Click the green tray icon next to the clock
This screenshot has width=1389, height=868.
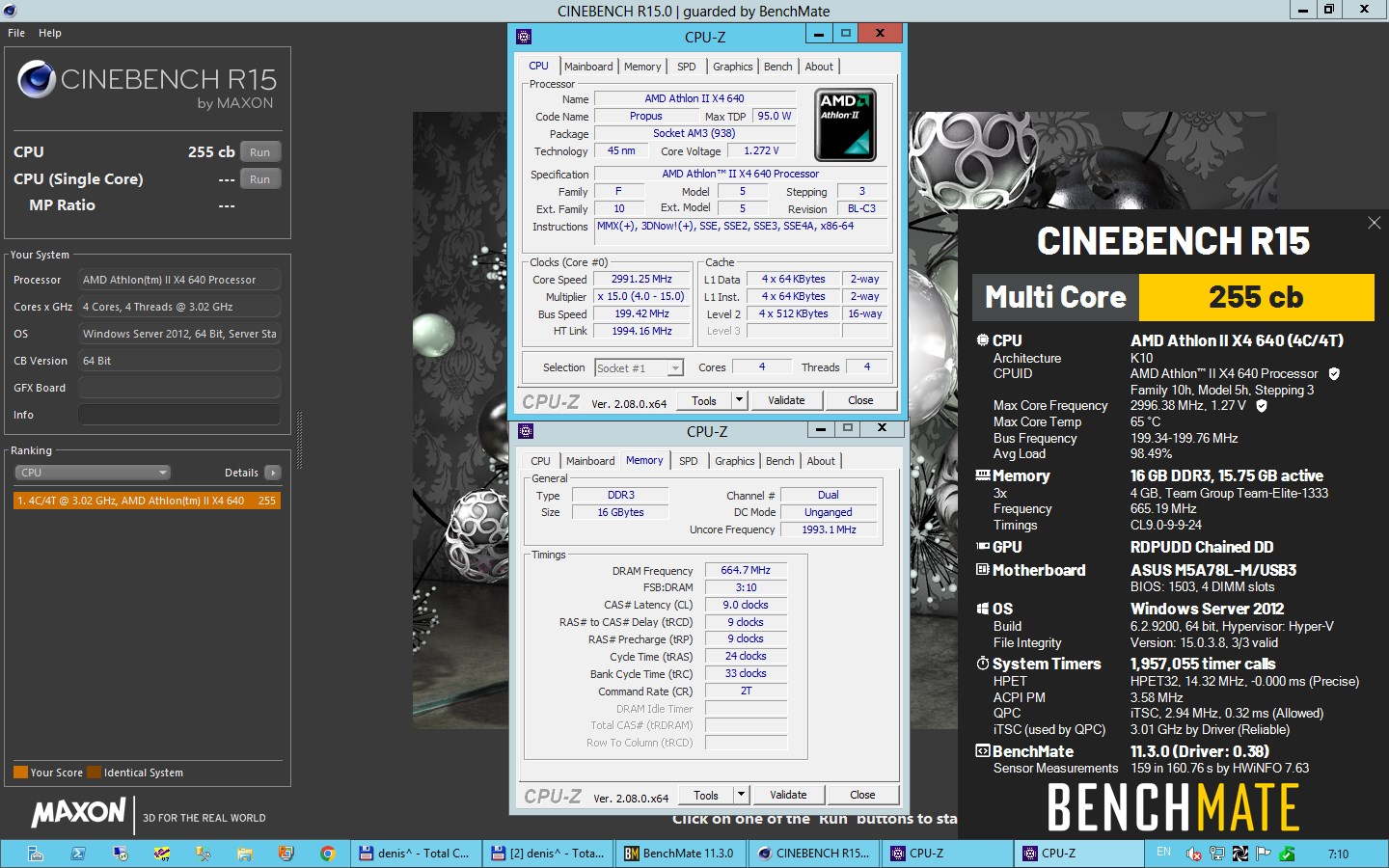click(x=1287, y=854)
